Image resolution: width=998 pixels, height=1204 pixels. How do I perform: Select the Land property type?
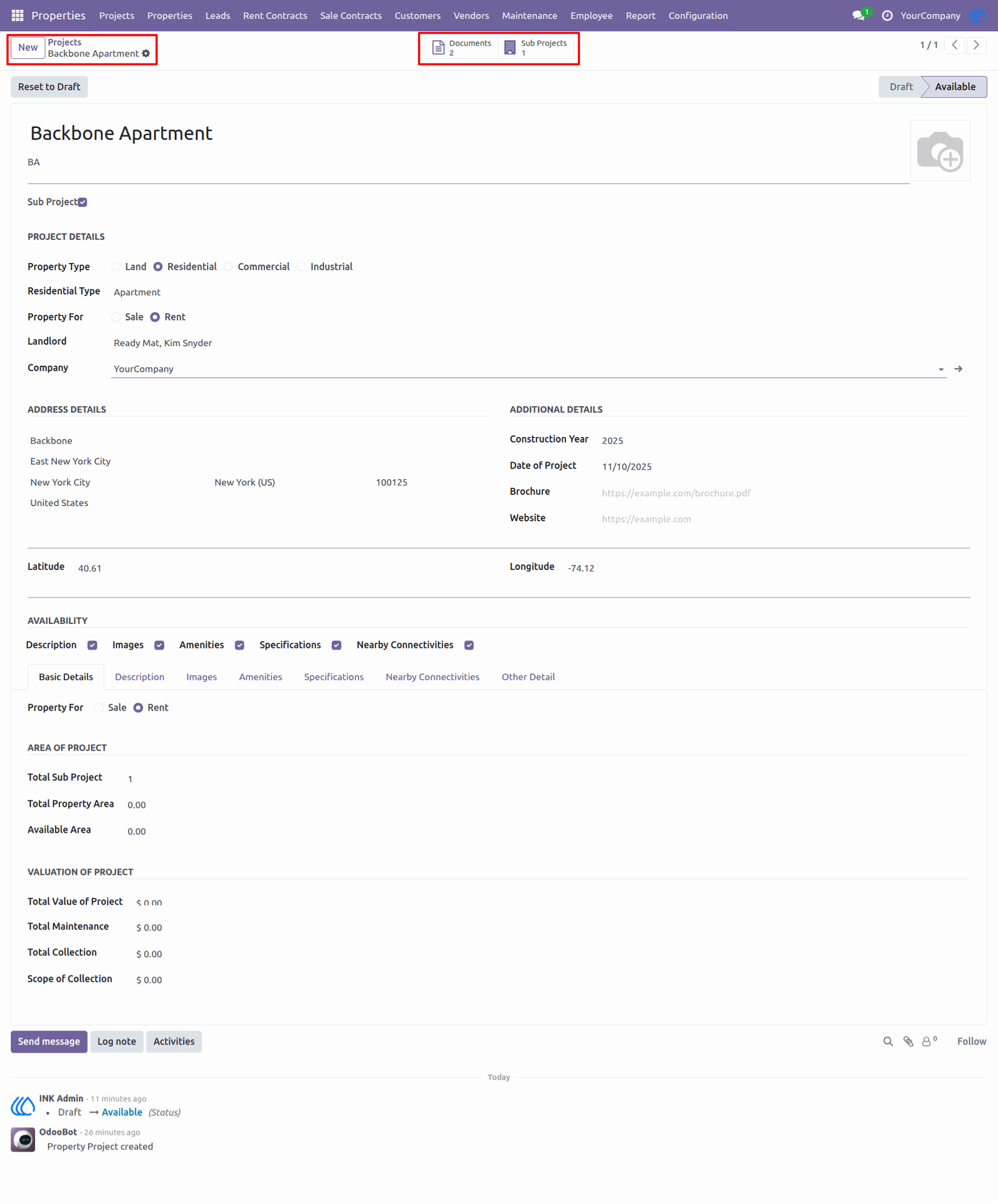116,267
